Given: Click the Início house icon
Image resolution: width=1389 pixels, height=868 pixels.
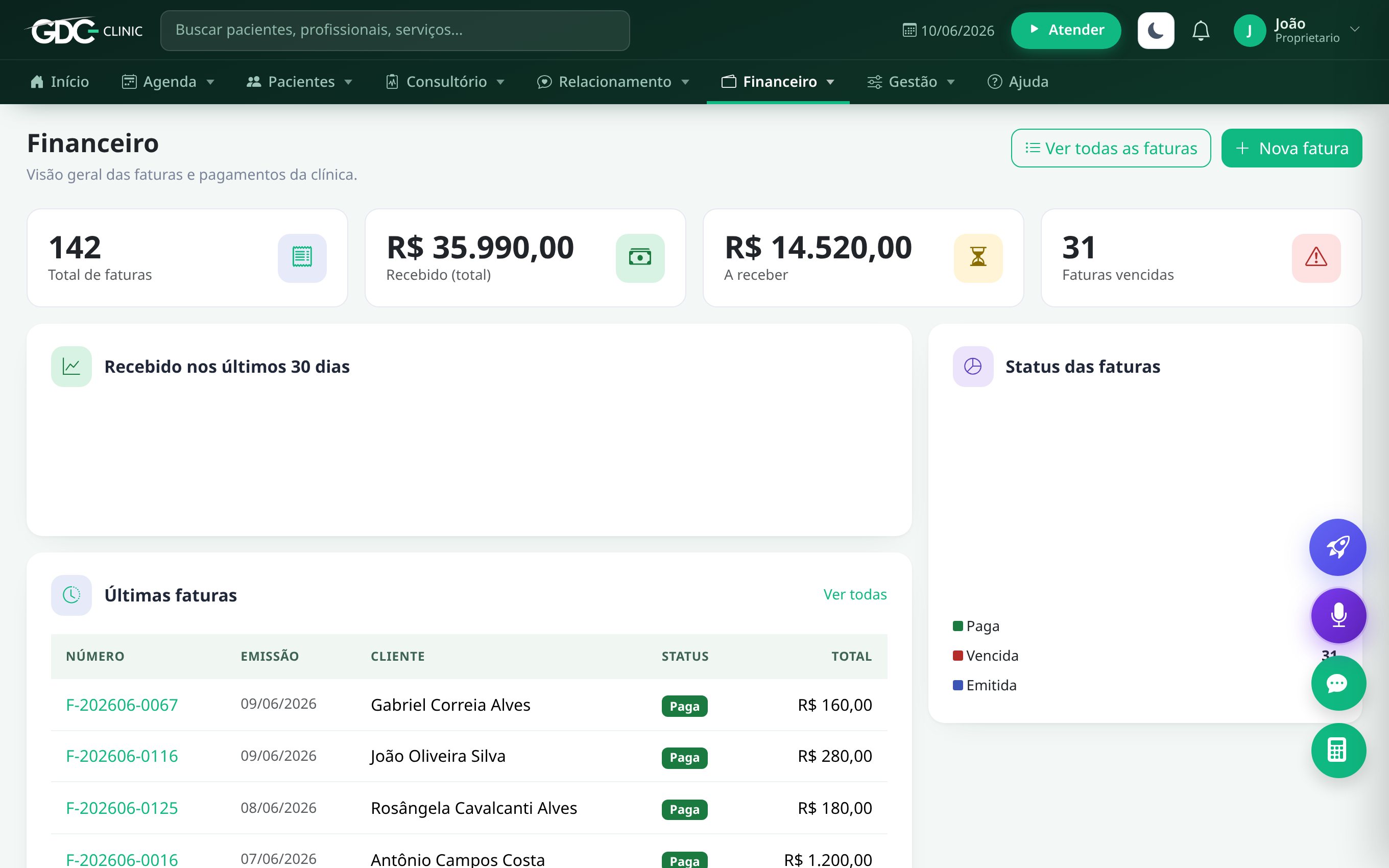Looking at the screenshot, I should (x=37, y=82).
